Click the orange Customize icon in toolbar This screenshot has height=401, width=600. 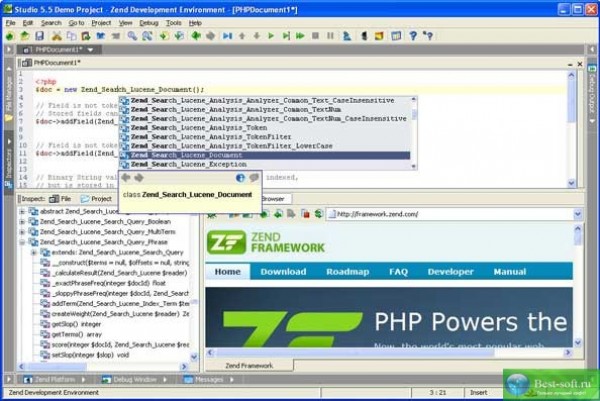tap(379, 36)
